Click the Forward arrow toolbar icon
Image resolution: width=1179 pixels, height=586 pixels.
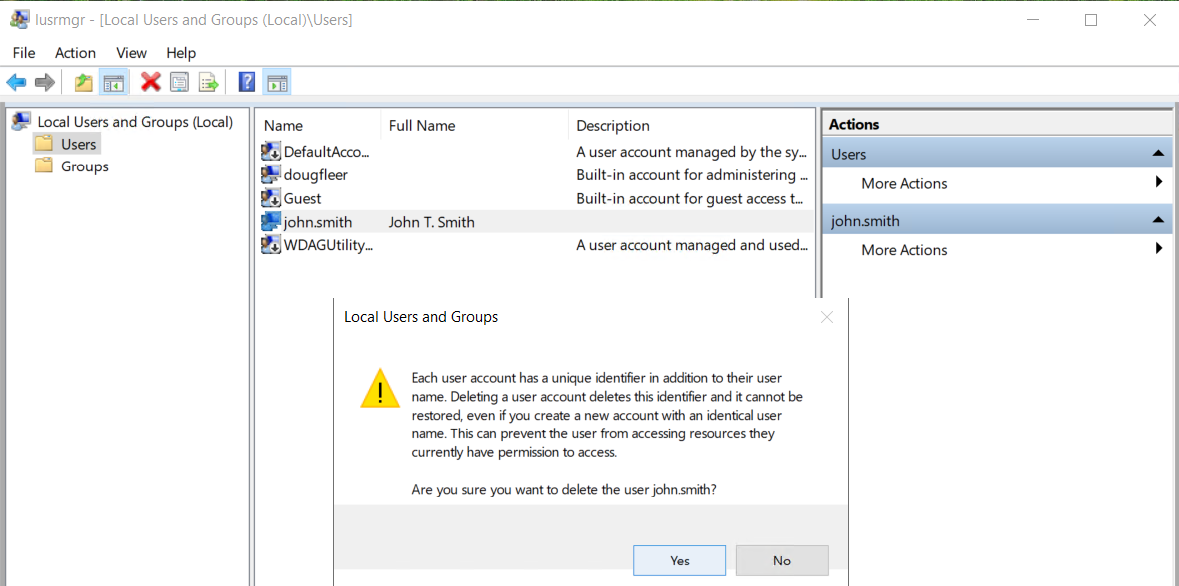(x=44, y=82)
